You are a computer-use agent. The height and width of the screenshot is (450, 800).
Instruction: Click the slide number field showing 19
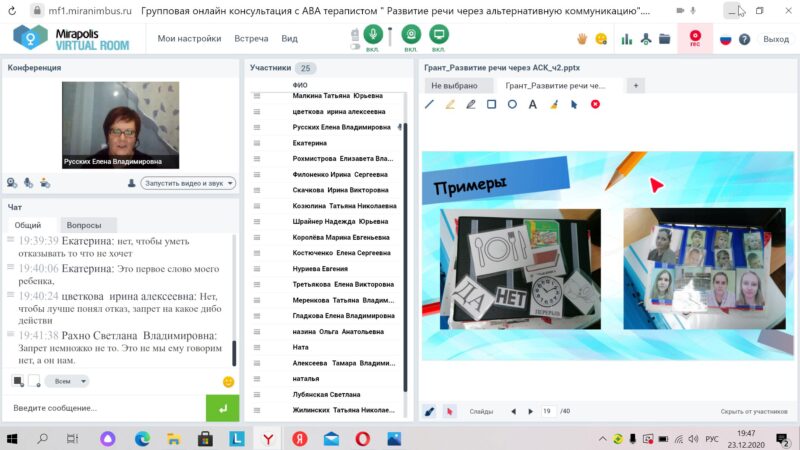pos(548,411)
